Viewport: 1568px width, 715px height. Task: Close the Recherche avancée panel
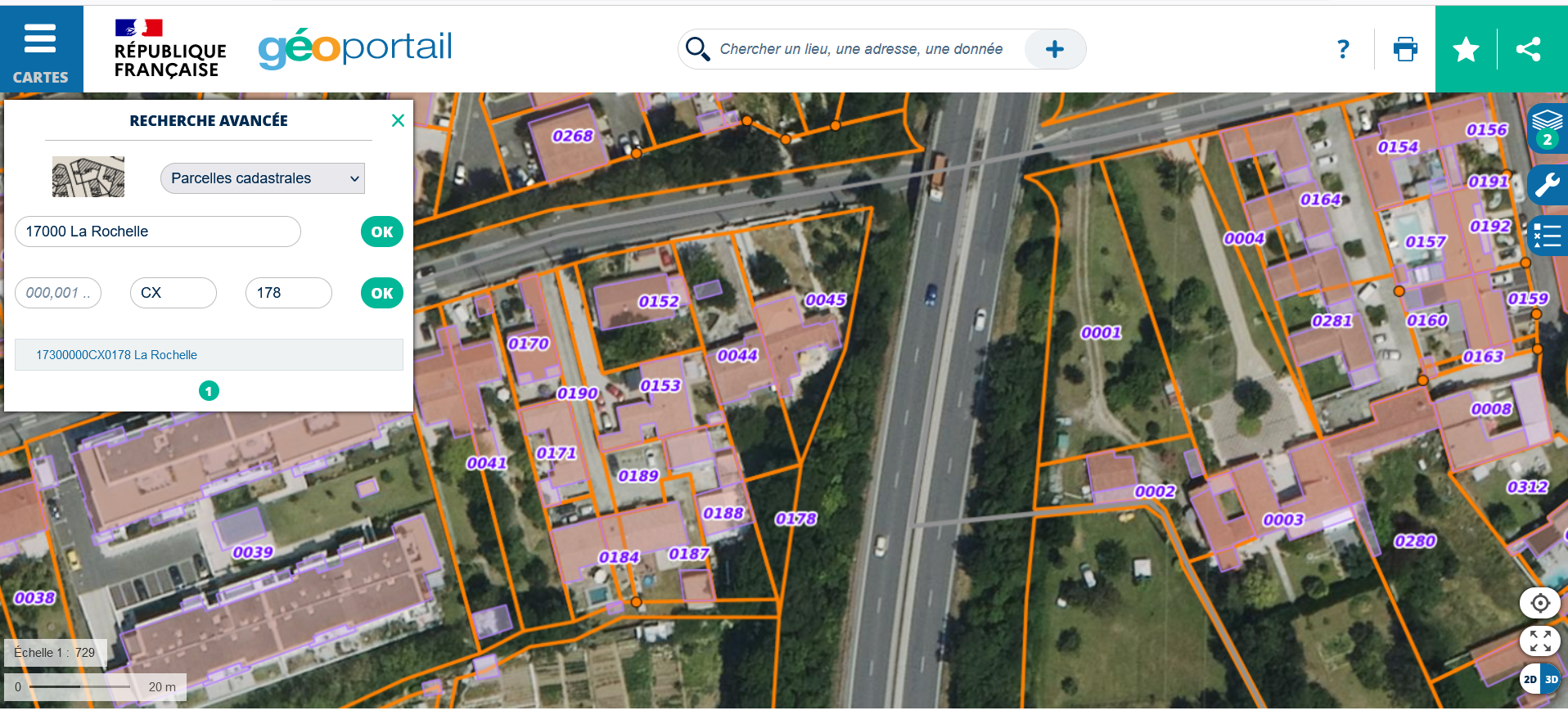click(x=398, y=121)
